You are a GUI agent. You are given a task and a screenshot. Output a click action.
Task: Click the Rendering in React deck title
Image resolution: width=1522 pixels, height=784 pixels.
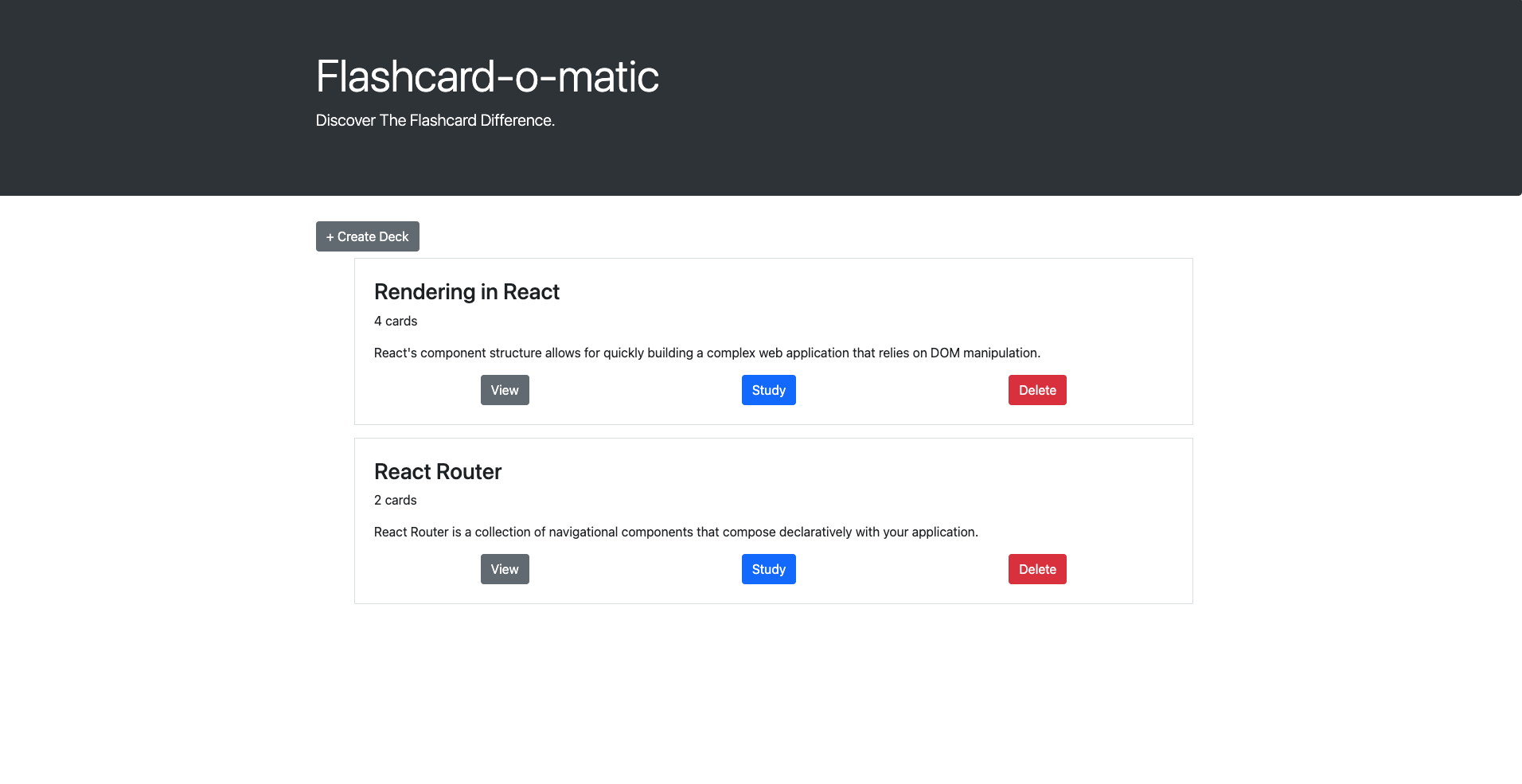pos(466,291)
